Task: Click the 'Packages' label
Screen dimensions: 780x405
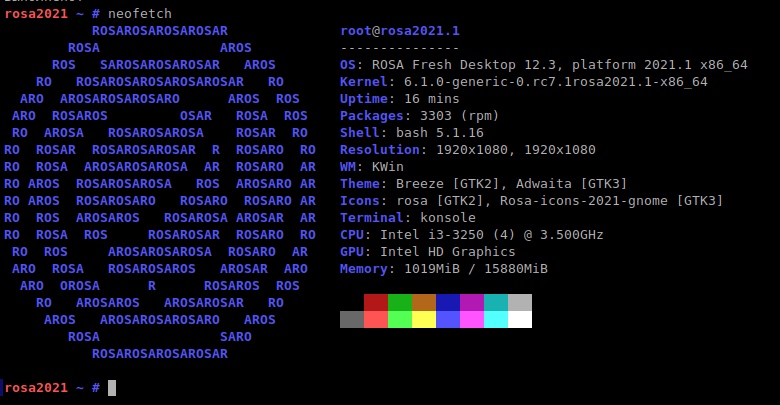Action: click(372, 115)
